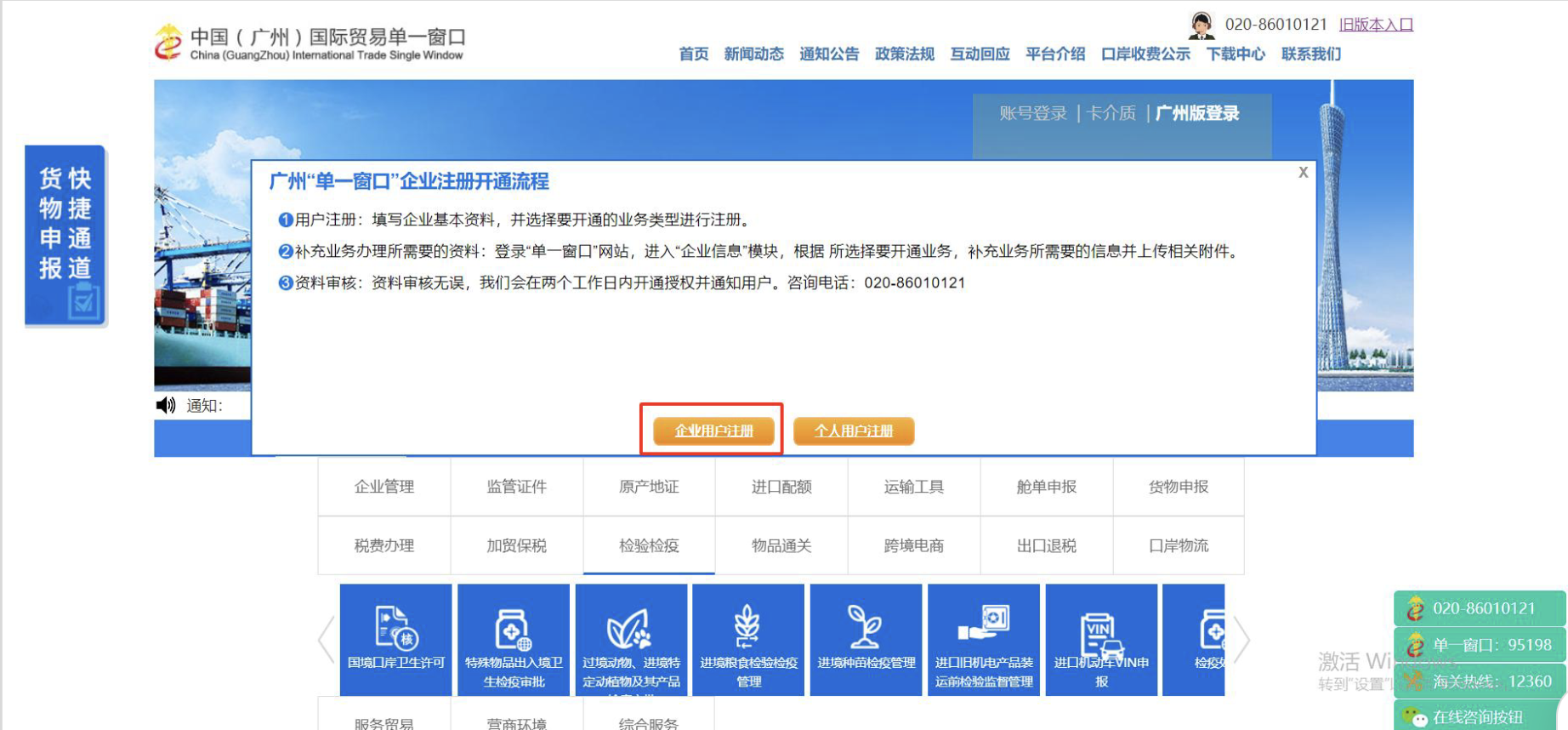Image resolution: width=1568 pixels, height=730 pixels.
Task: Open the 进口旧机电产品装运前检验 tile
Action: [984, 640]
